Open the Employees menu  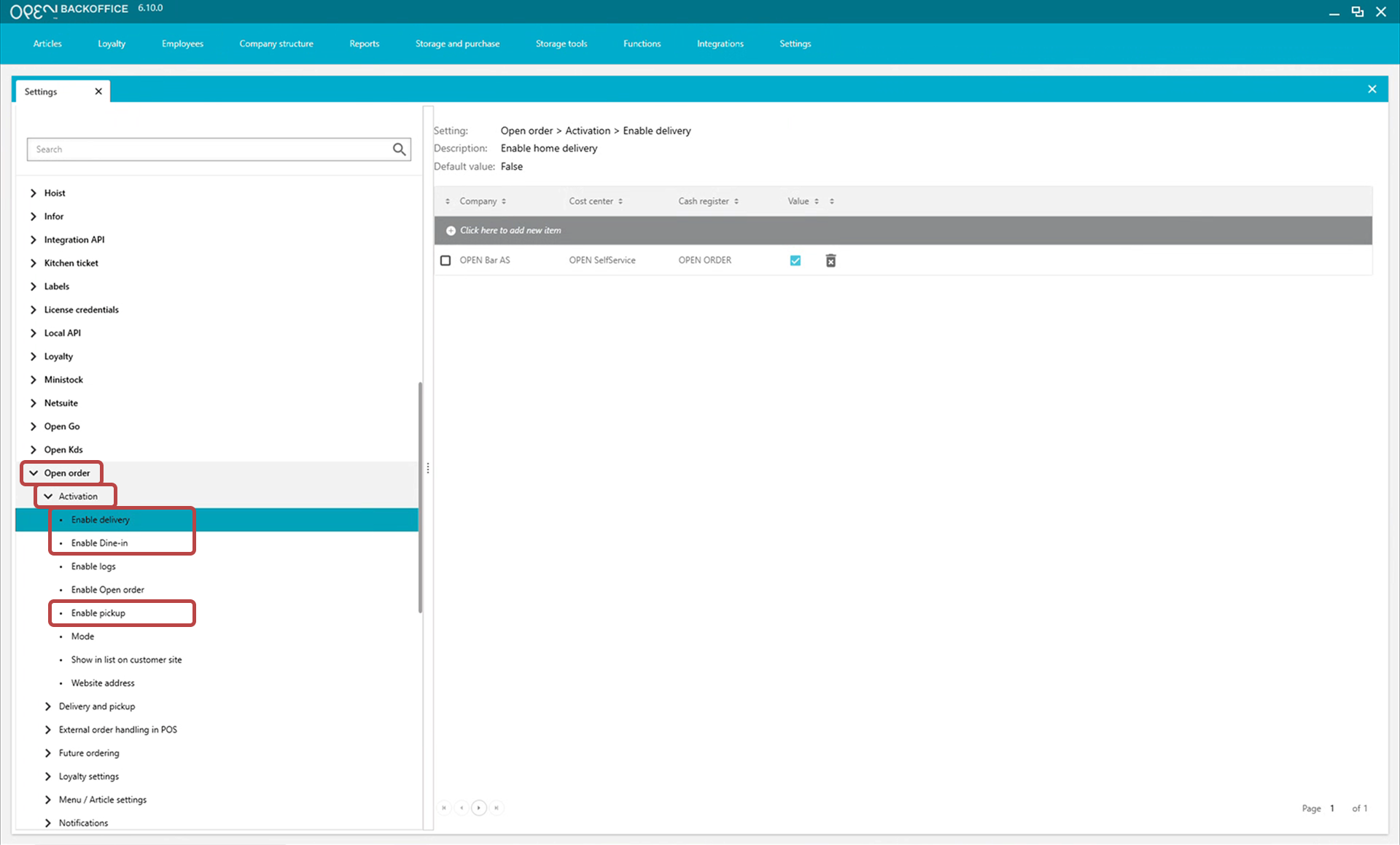point(182,44)
